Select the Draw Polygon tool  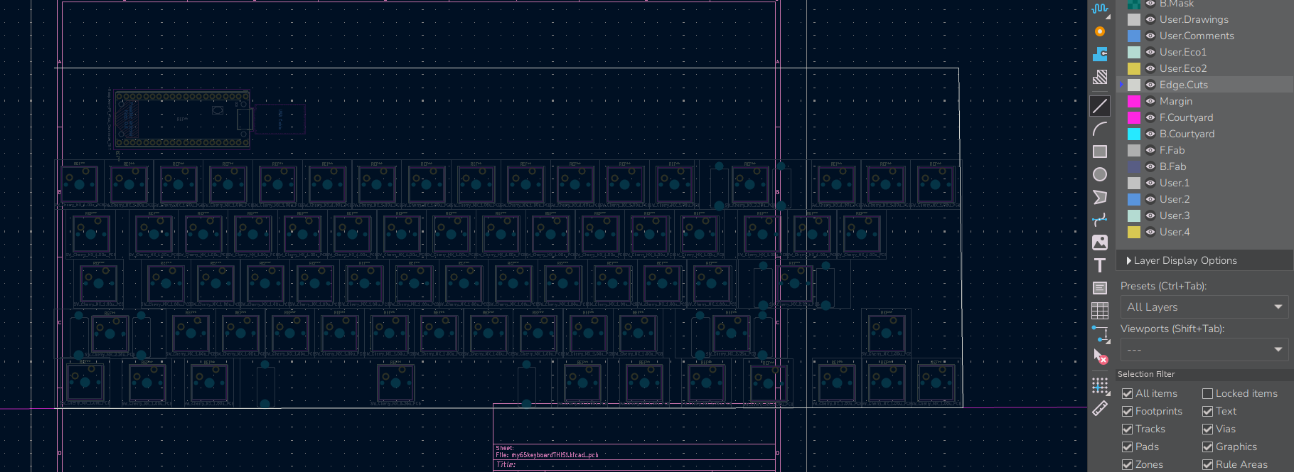click(1100, 196)
